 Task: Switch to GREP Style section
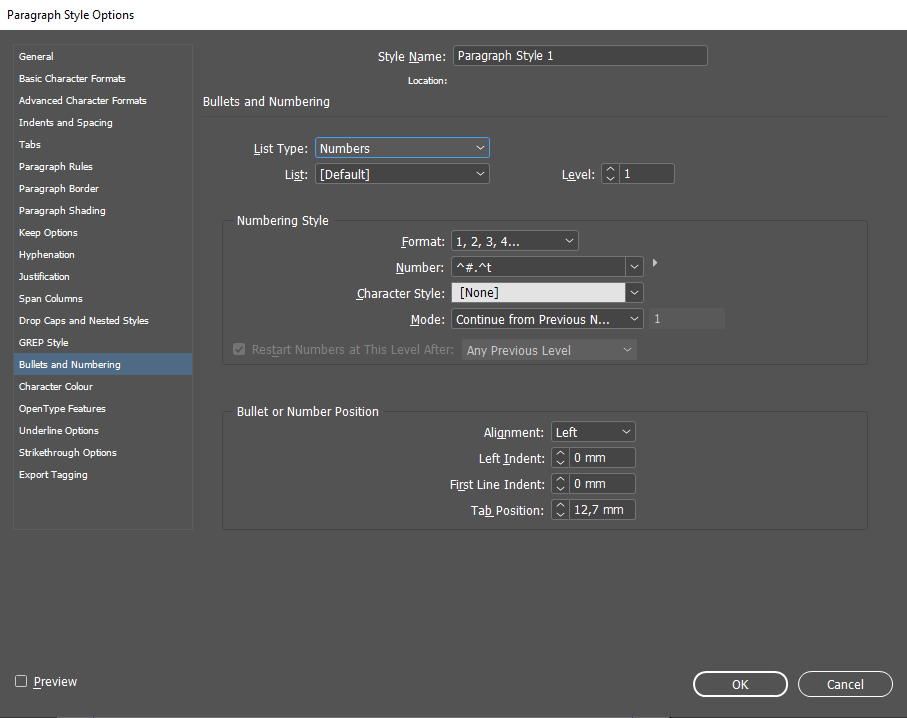44,343
